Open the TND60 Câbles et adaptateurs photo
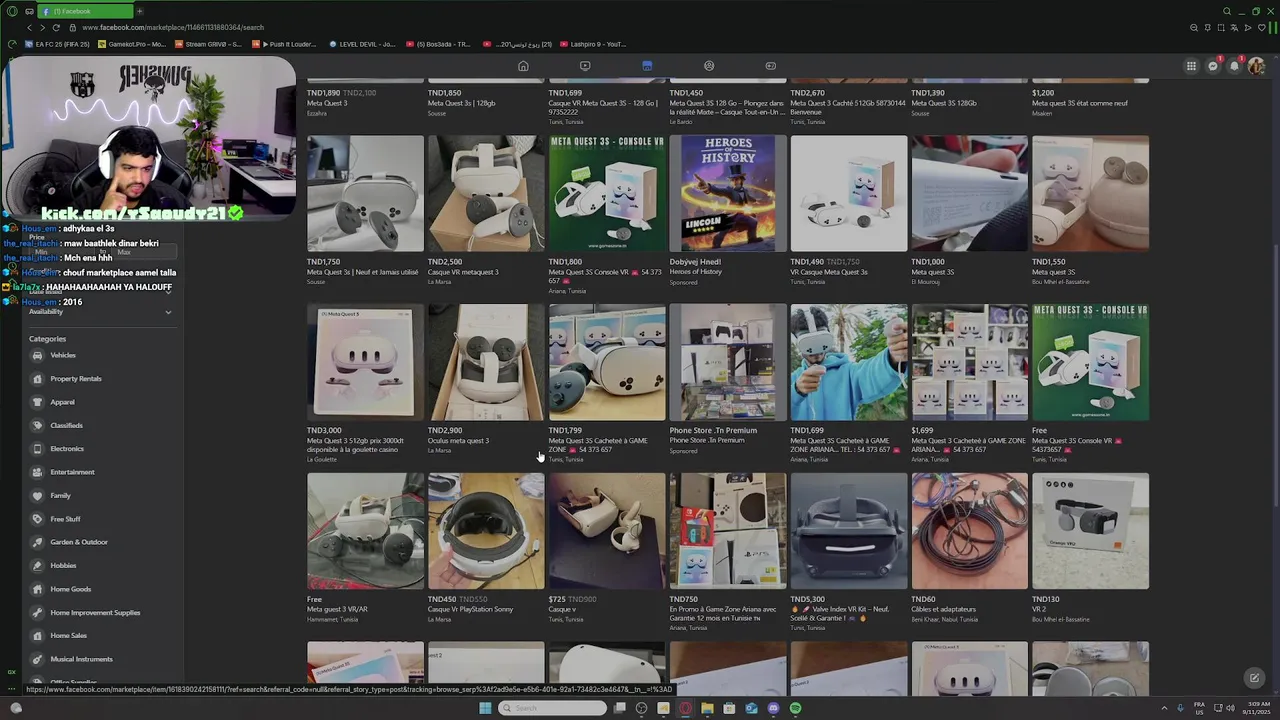This screenshot has width=1280, height=720. (x=970, y=531)
